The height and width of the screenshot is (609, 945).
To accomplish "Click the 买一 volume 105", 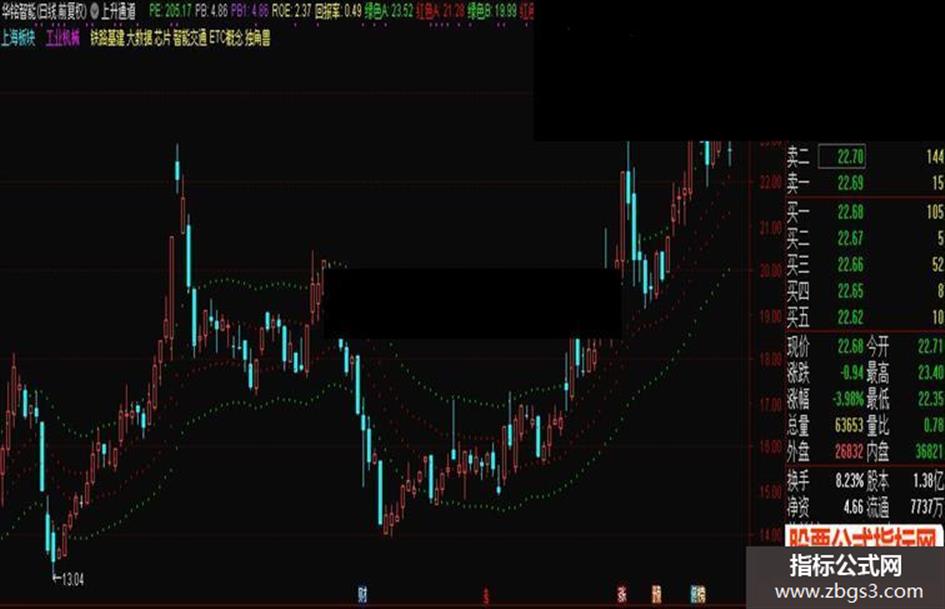I will (x=935, y=212).
